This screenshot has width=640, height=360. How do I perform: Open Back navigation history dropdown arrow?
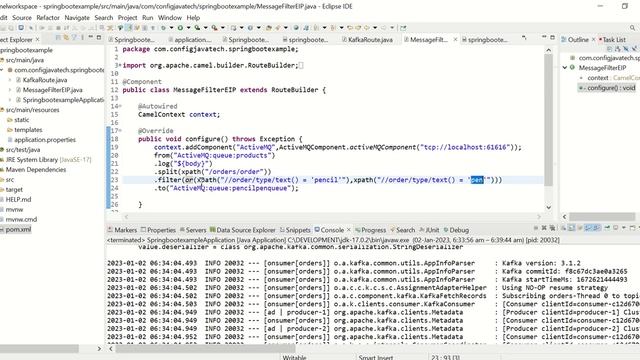375,28
